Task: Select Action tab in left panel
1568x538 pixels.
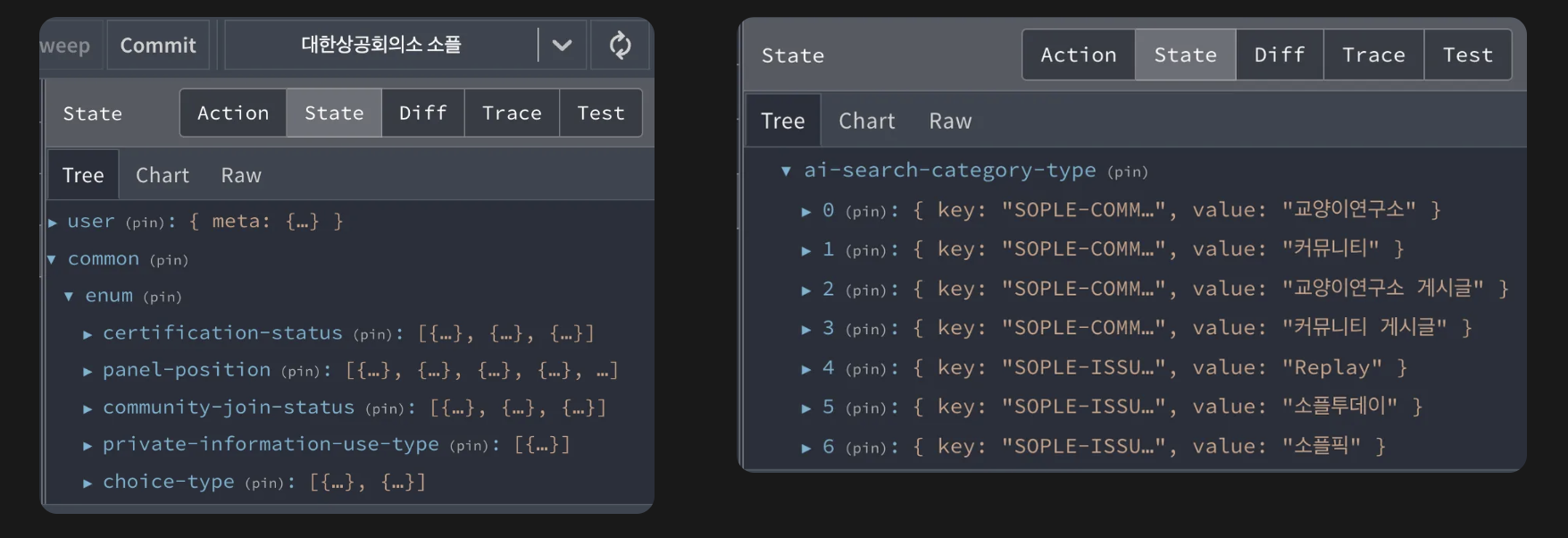Action: 233,113
